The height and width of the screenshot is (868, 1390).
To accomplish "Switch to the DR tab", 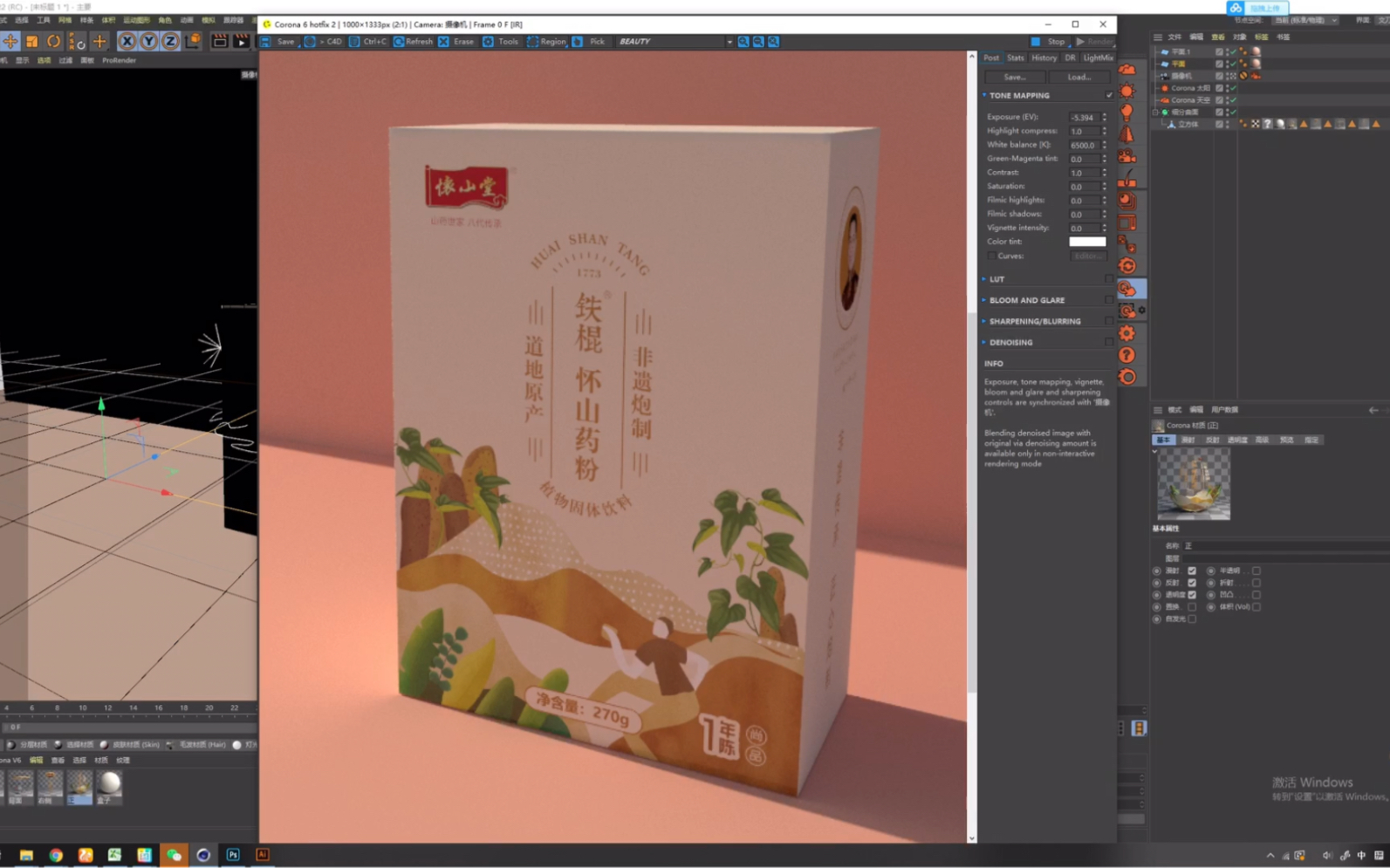I will [x=1070, y=58].
